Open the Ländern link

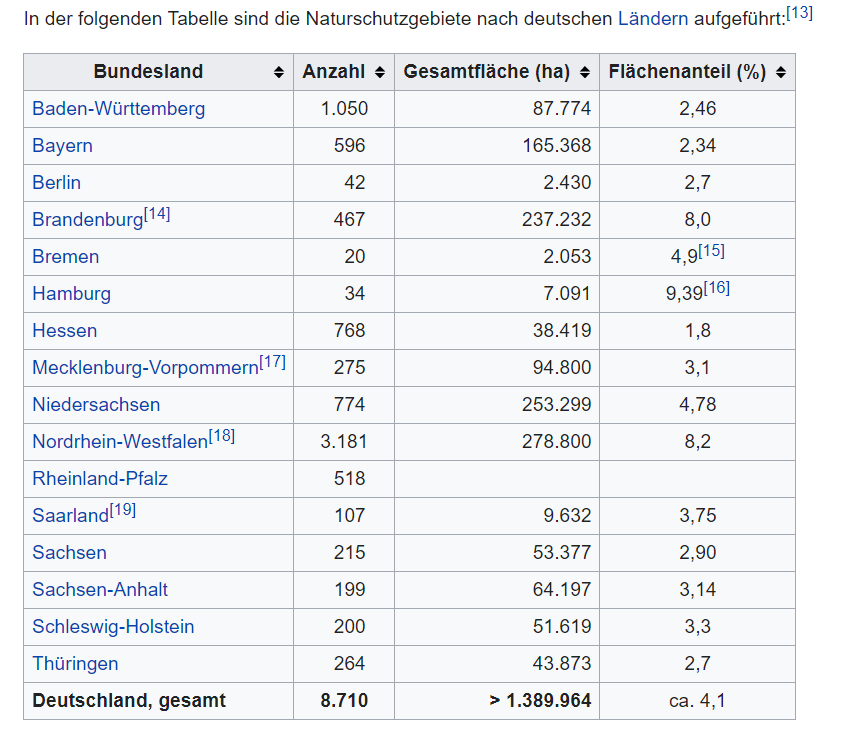point(653,19)
